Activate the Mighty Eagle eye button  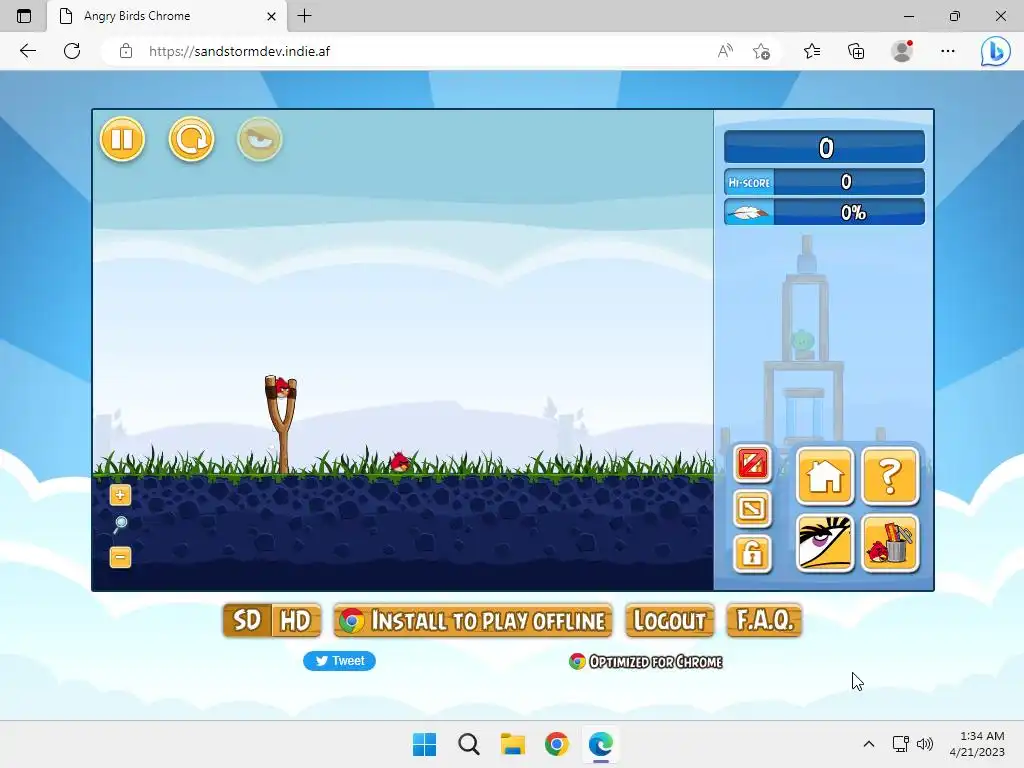(x=260, y=139)
